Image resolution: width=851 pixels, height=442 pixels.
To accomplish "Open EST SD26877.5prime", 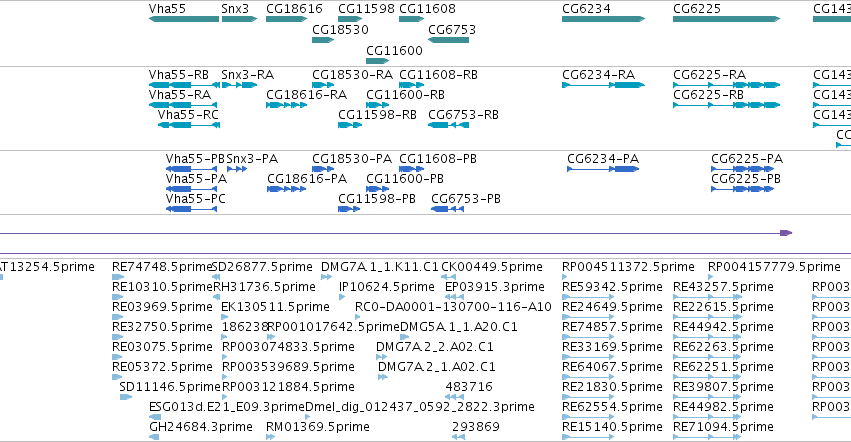I will pyautogui.click(x=262, y=267).
